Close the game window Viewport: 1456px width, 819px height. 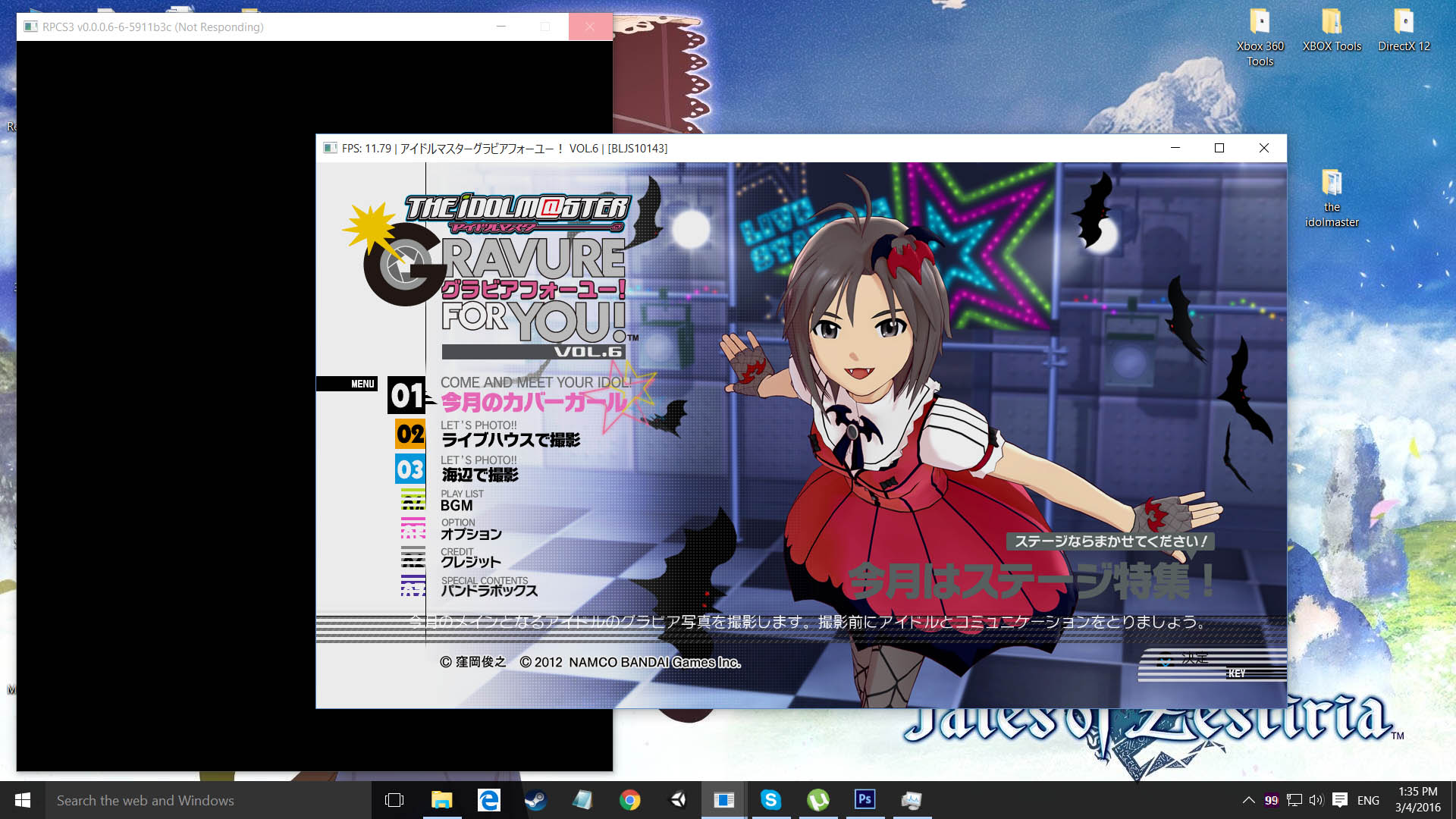click(1264, 148)
